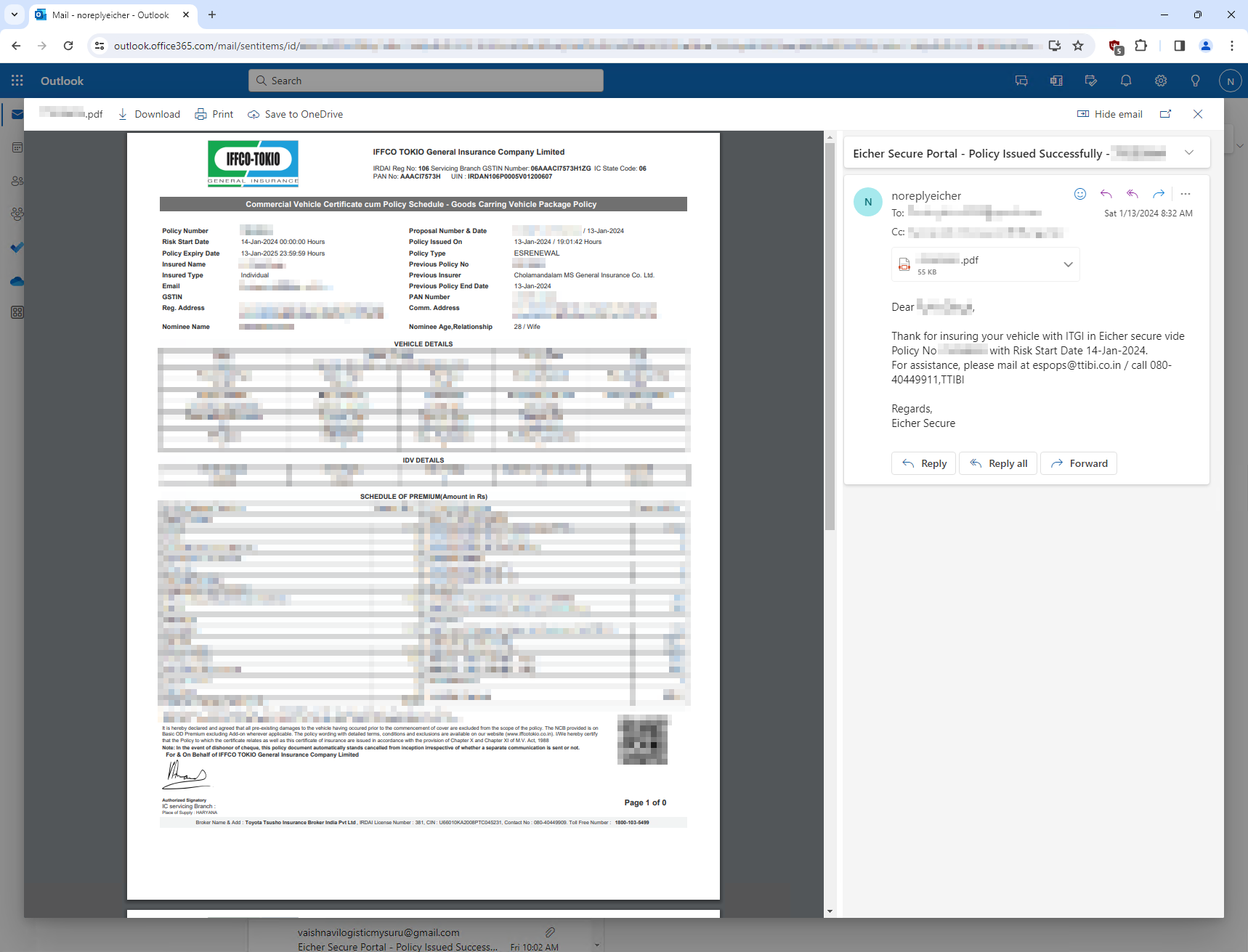
Task: Click the Reply button
Action: pyautogui.click(x=923, y=463)
